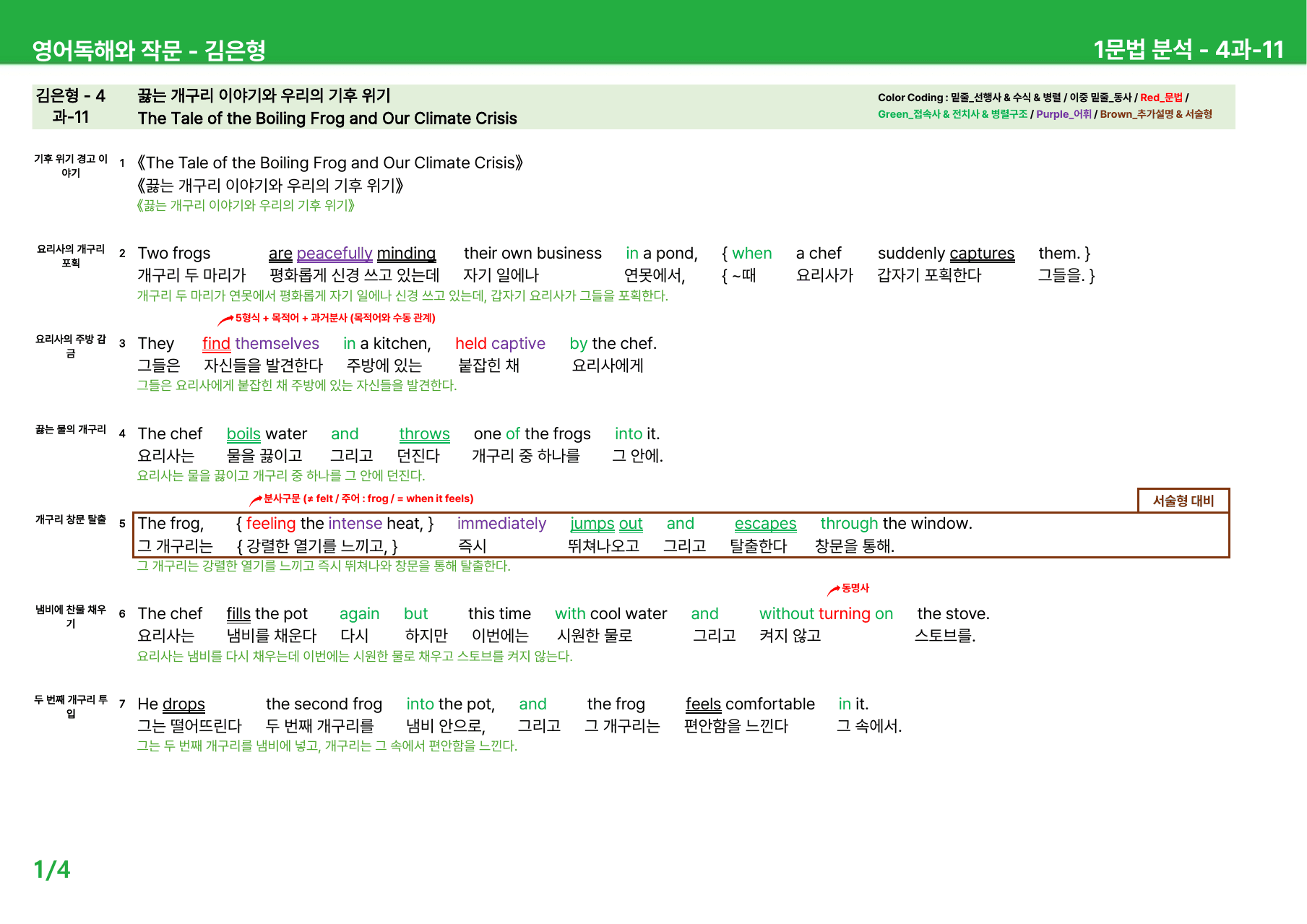The image size is (1307, 924).
Task: Click the red arrow beside 동명사 note
Action: point(834,590)
